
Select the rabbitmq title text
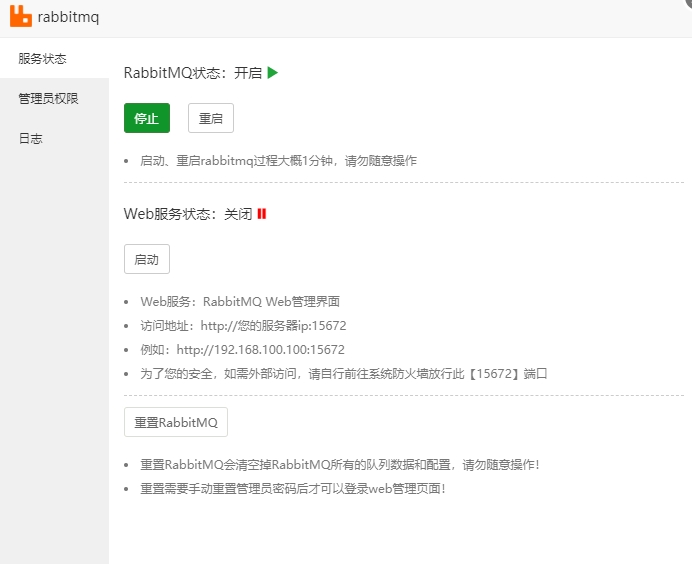pyautogui.click(x=68, y=17)
